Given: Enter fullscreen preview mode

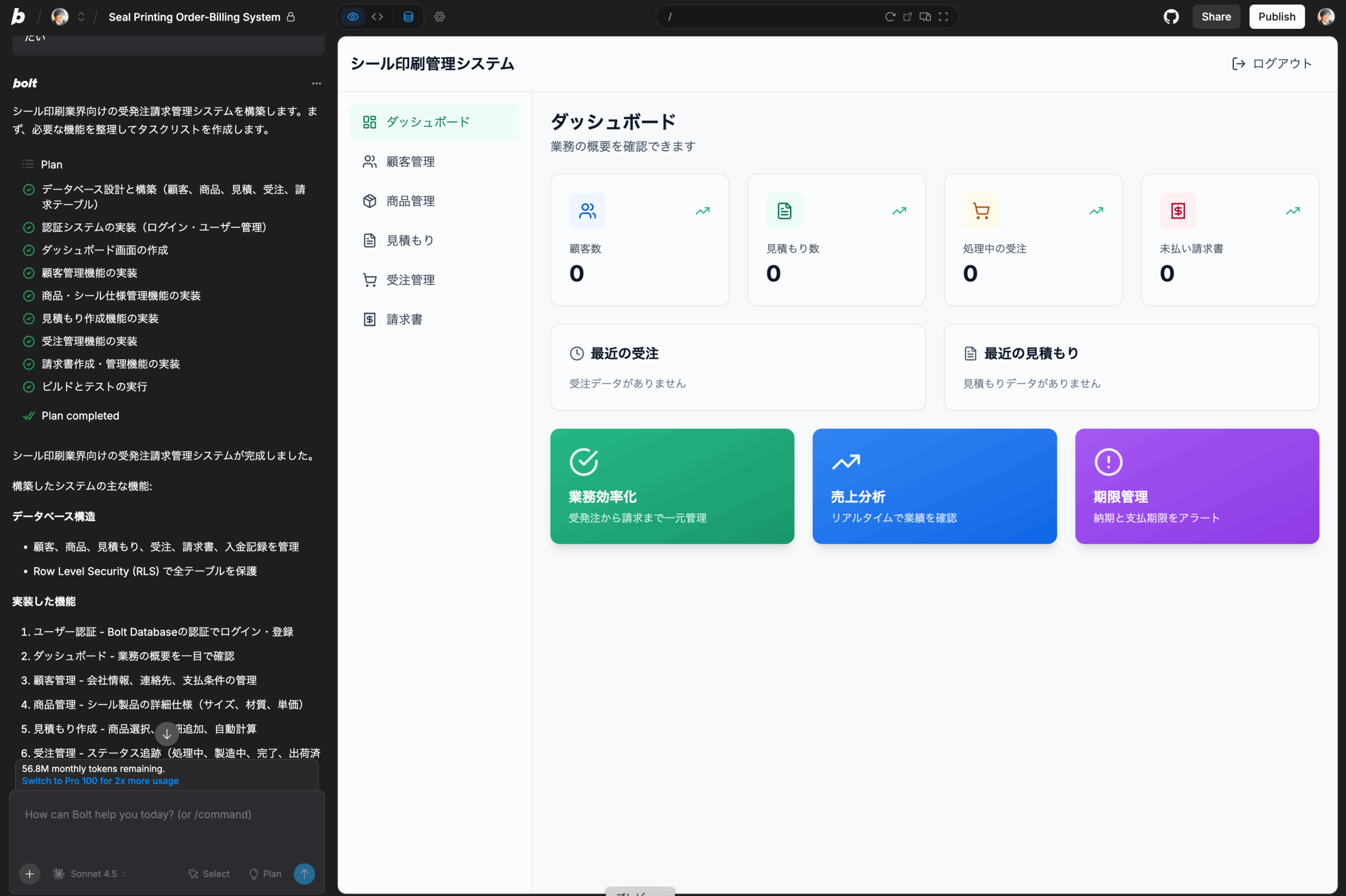Looking at the screenshot, I should click(x=943, y=17).
